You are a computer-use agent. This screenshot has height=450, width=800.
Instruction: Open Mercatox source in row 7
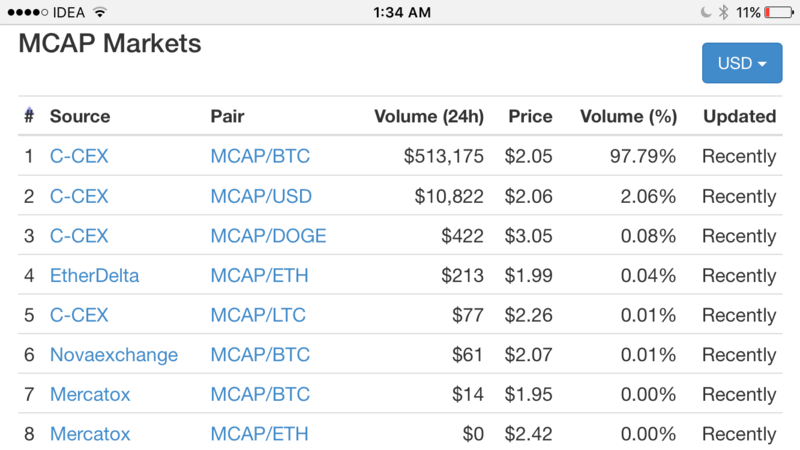coord(90,394)
